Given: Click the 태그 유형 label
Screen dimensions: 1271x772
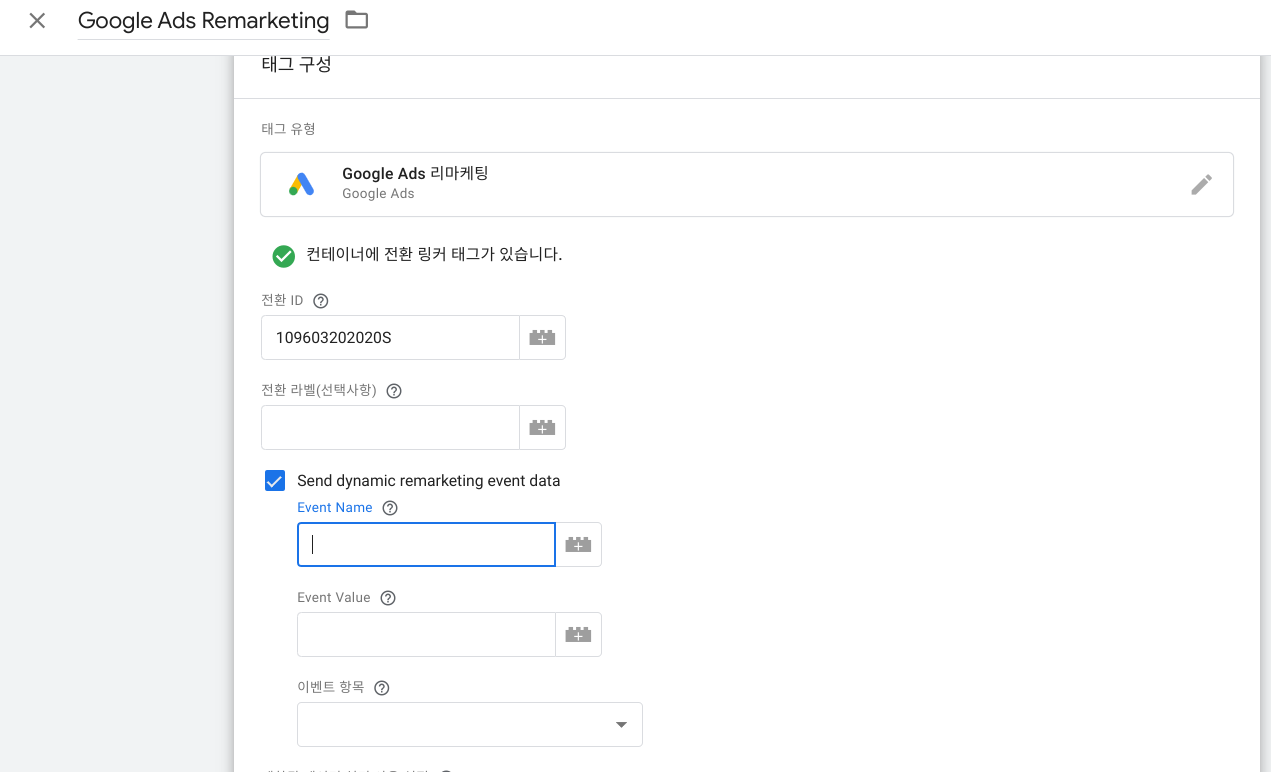Looking at the screenshot, I should click(x=288, y=129).
